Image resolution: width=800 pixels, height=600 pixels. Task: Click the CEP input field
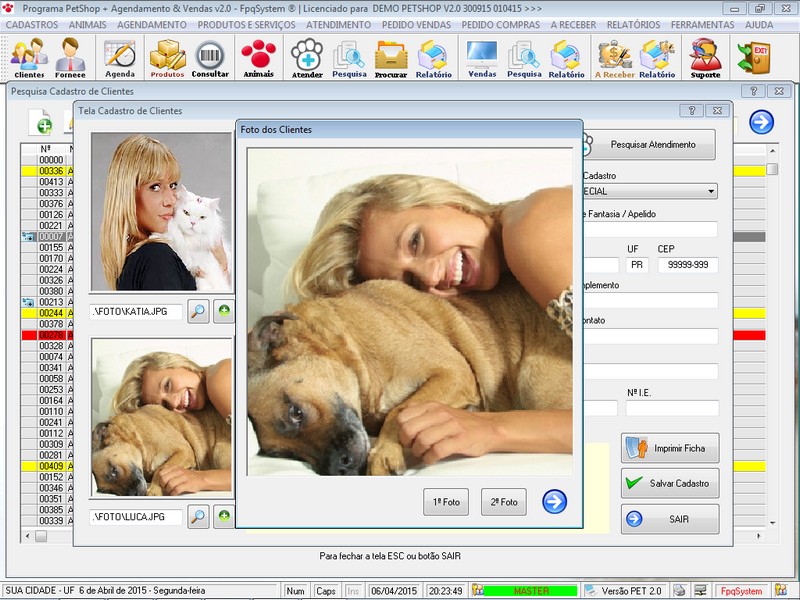(x=688, y=265)
